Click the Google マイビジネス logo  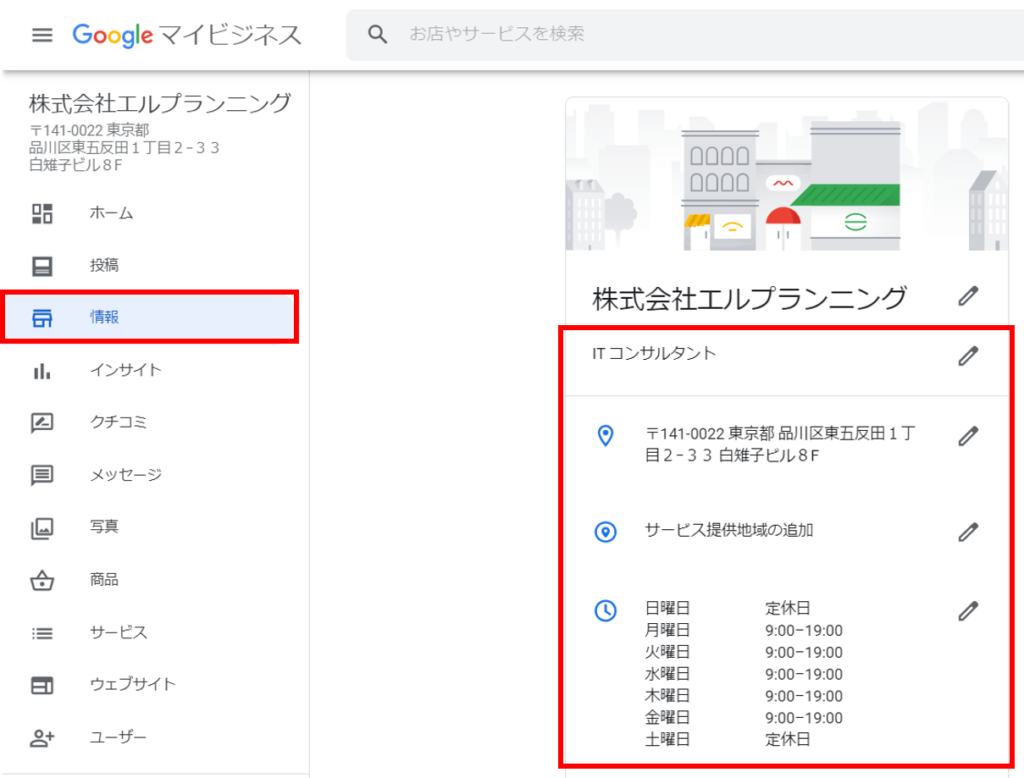click(x=187, y=35)
